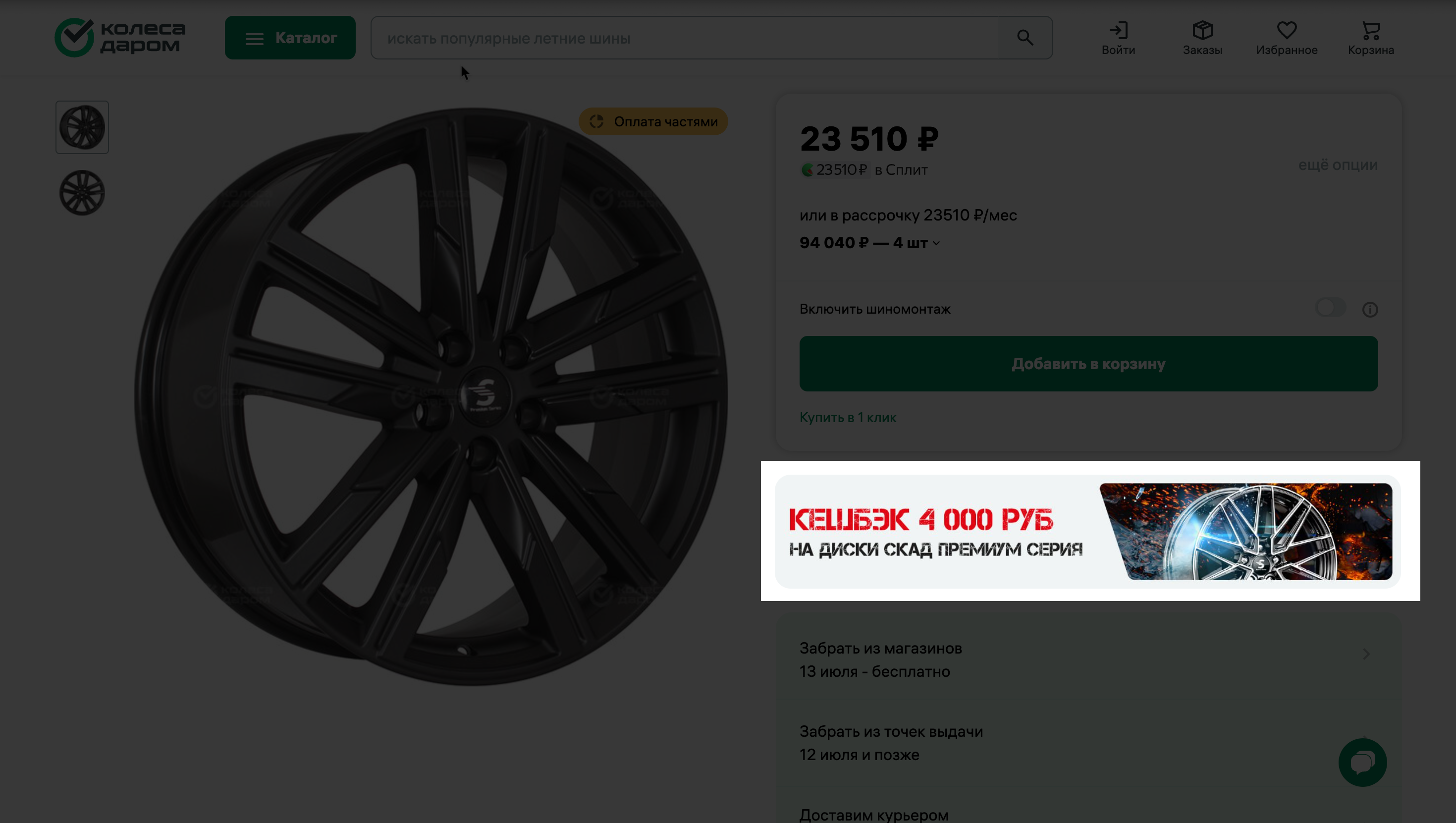Open the Корзина cart icon
1456x823 pixels.
click(x=1371, y=38)
